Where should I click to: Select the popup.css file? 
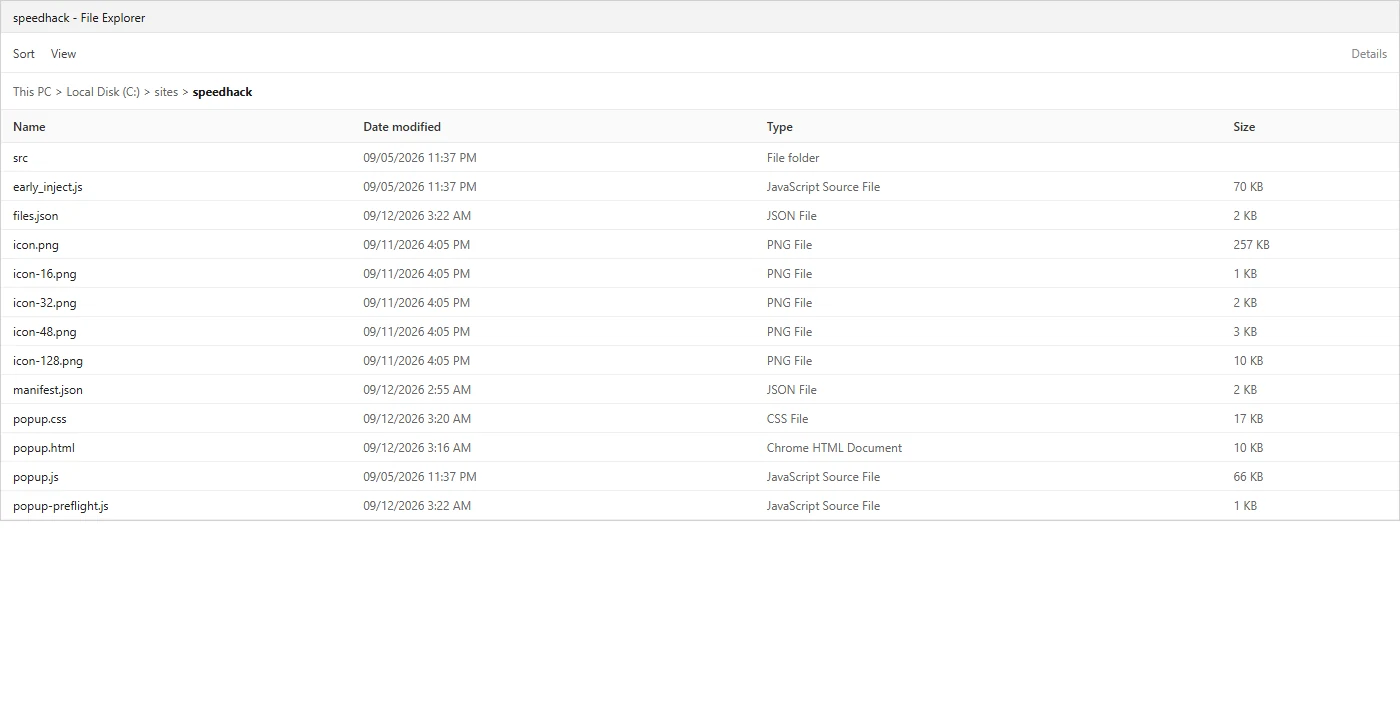700,419
